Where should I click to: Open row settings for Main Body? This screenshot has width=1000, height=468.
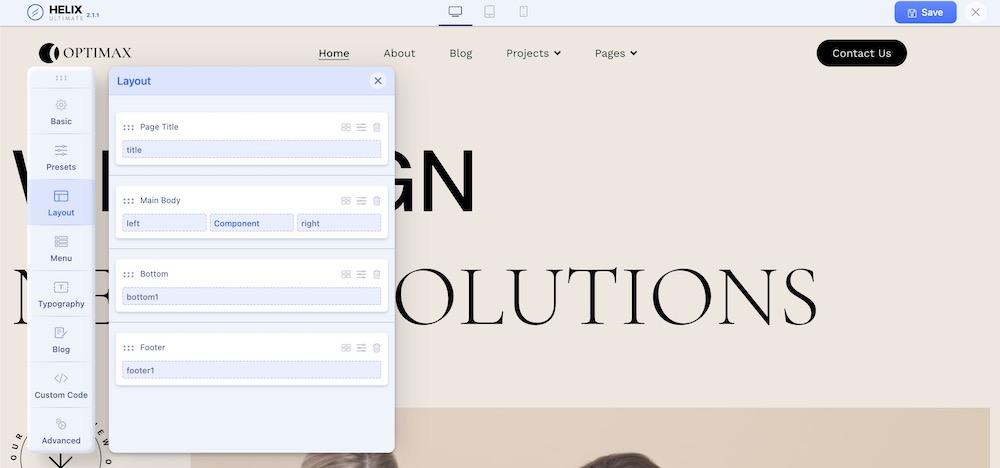click(361, 200)
